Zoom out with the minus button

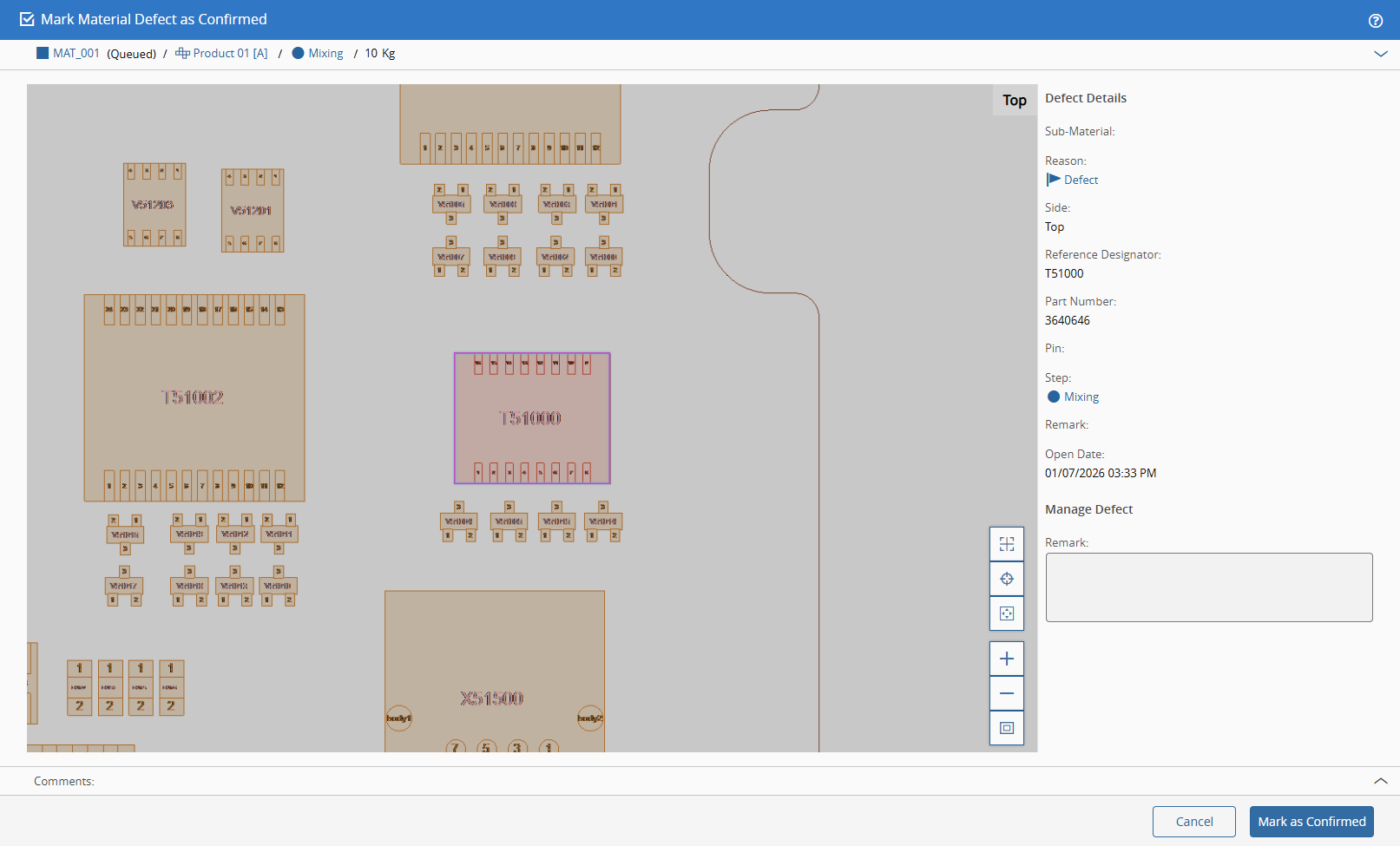click(1006, 693)
